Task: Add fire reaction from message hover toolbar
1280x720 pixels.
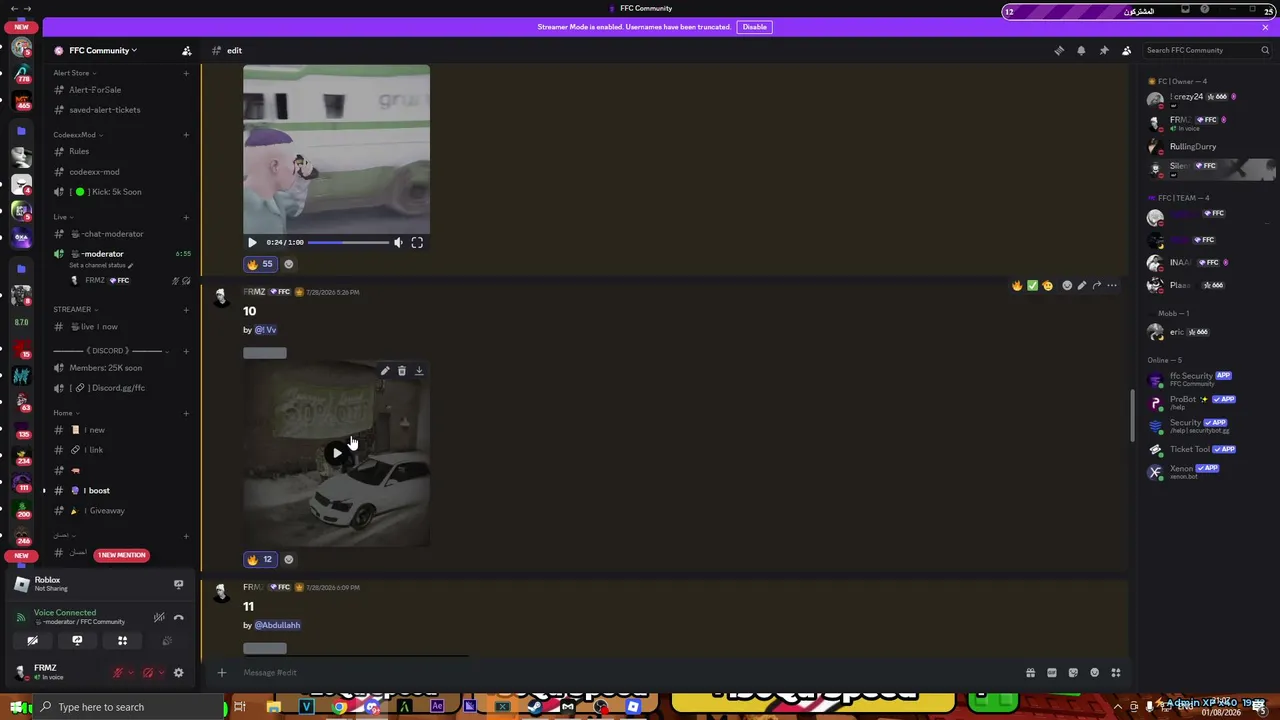Action: click(x=1017, y=286)
